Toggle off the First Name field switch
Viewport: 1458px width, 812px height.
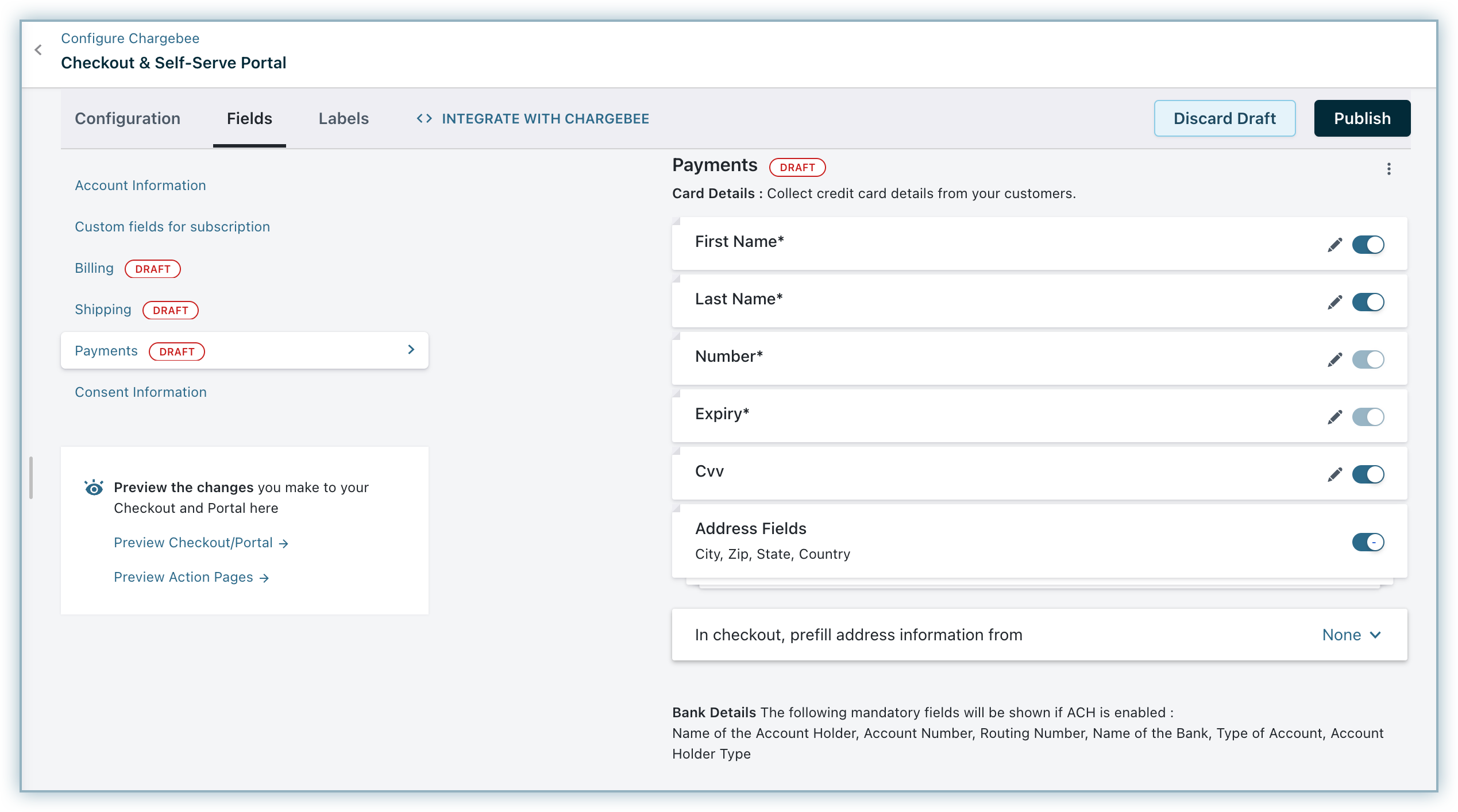[1368, 245]
